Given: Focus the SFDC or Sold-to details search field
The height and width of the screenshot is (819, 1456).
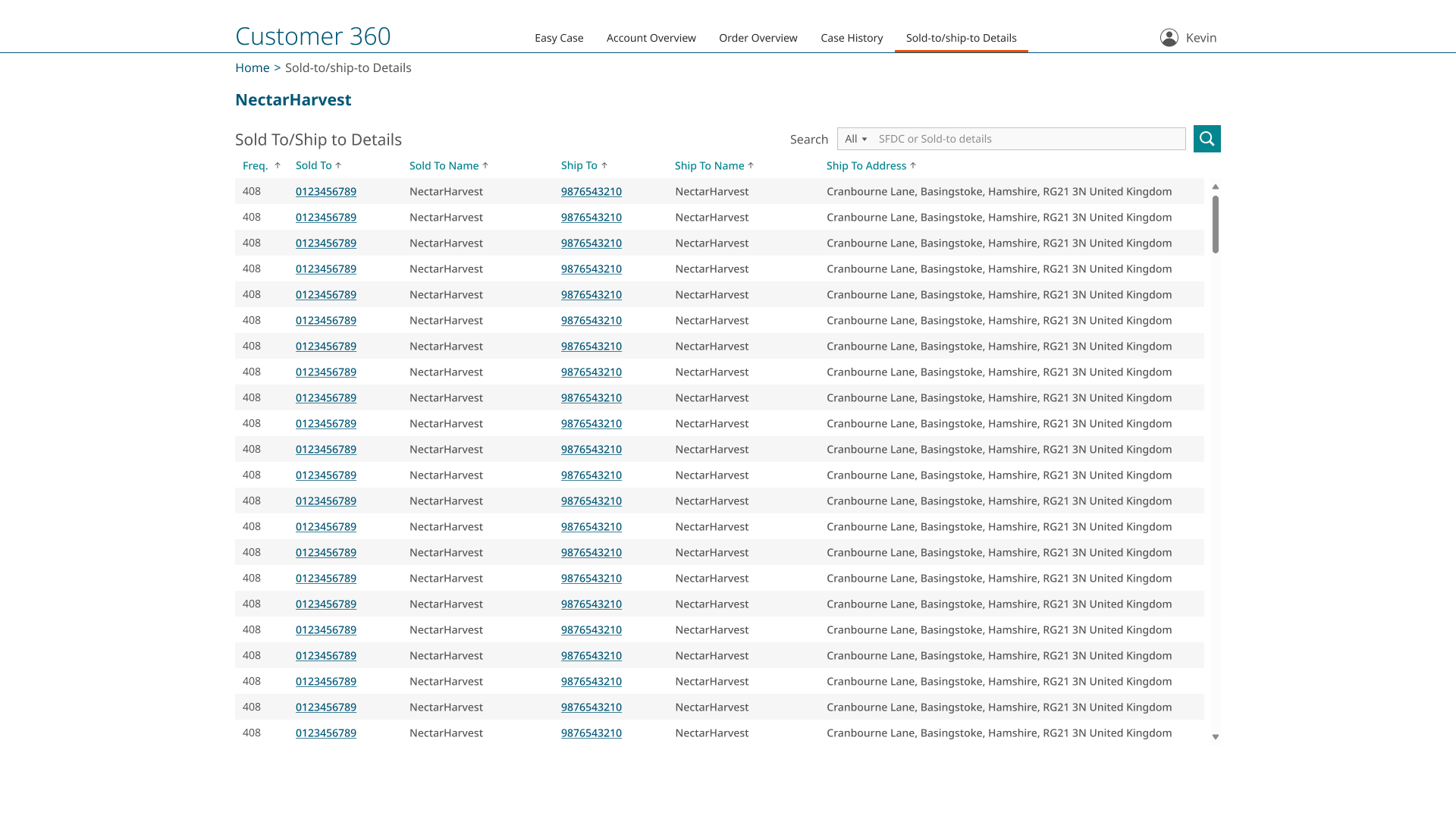Looking at the screenshot, I should [x=1028, y=139].
